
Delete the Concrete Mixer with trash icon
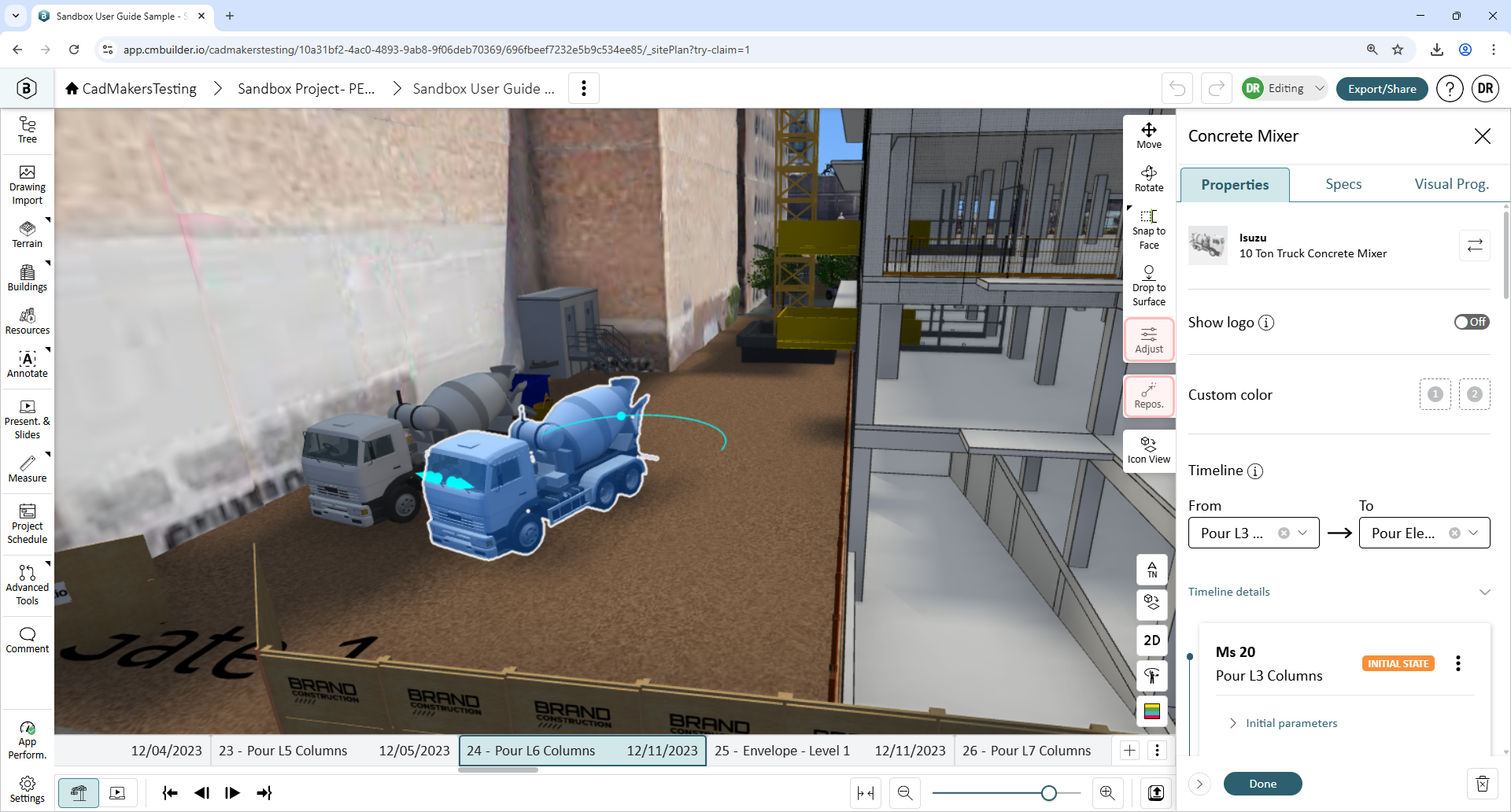[x=1483, y=784]
